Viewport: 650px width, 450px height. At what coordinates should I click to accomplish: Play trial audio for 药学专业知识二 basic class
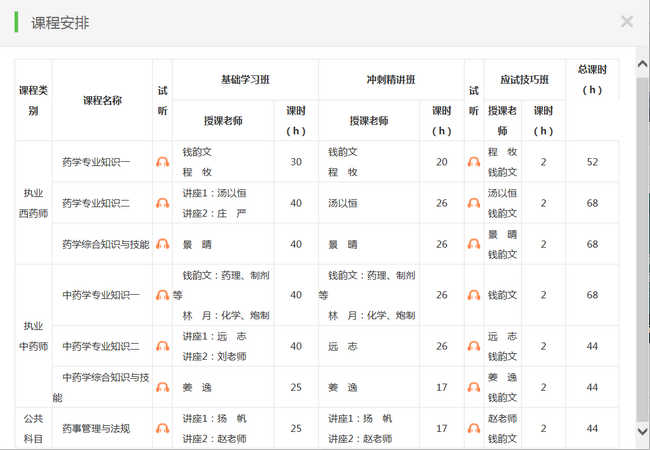162,203
